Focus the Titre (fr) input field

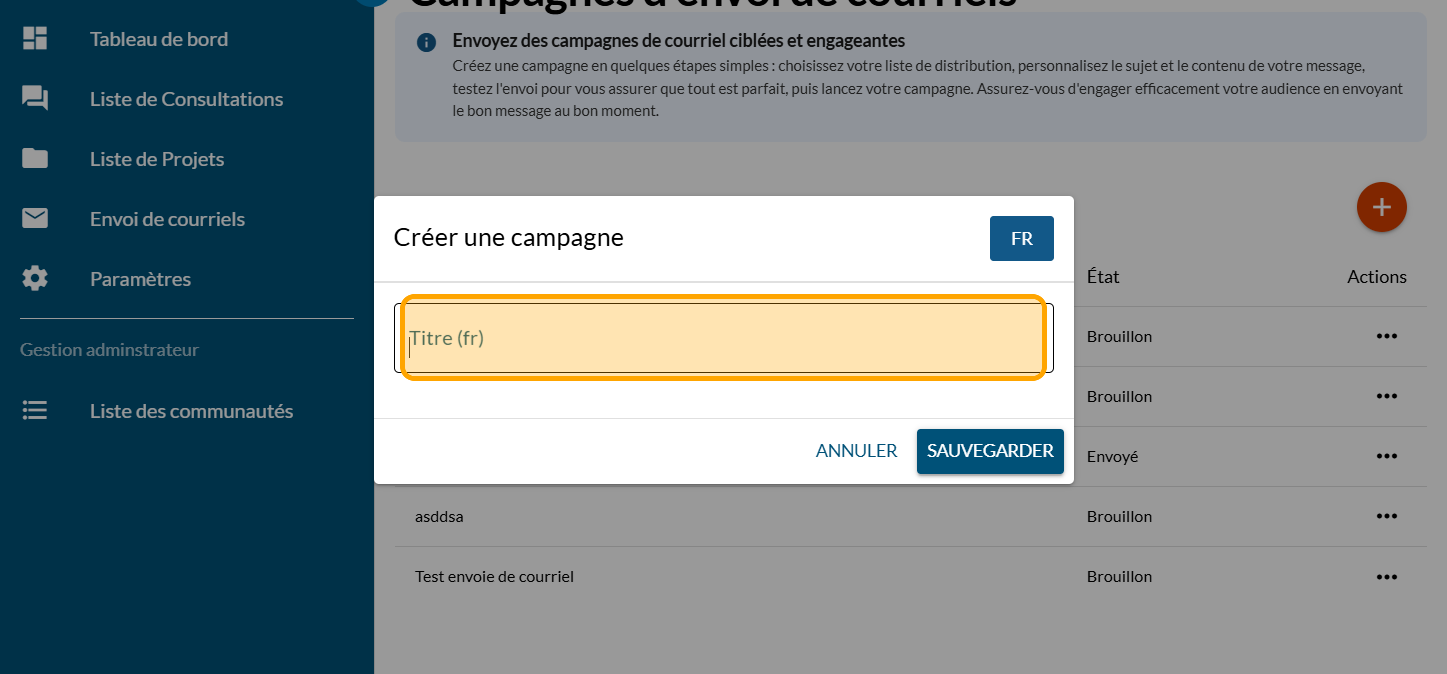pyautogui.click(x=724, y=339)
